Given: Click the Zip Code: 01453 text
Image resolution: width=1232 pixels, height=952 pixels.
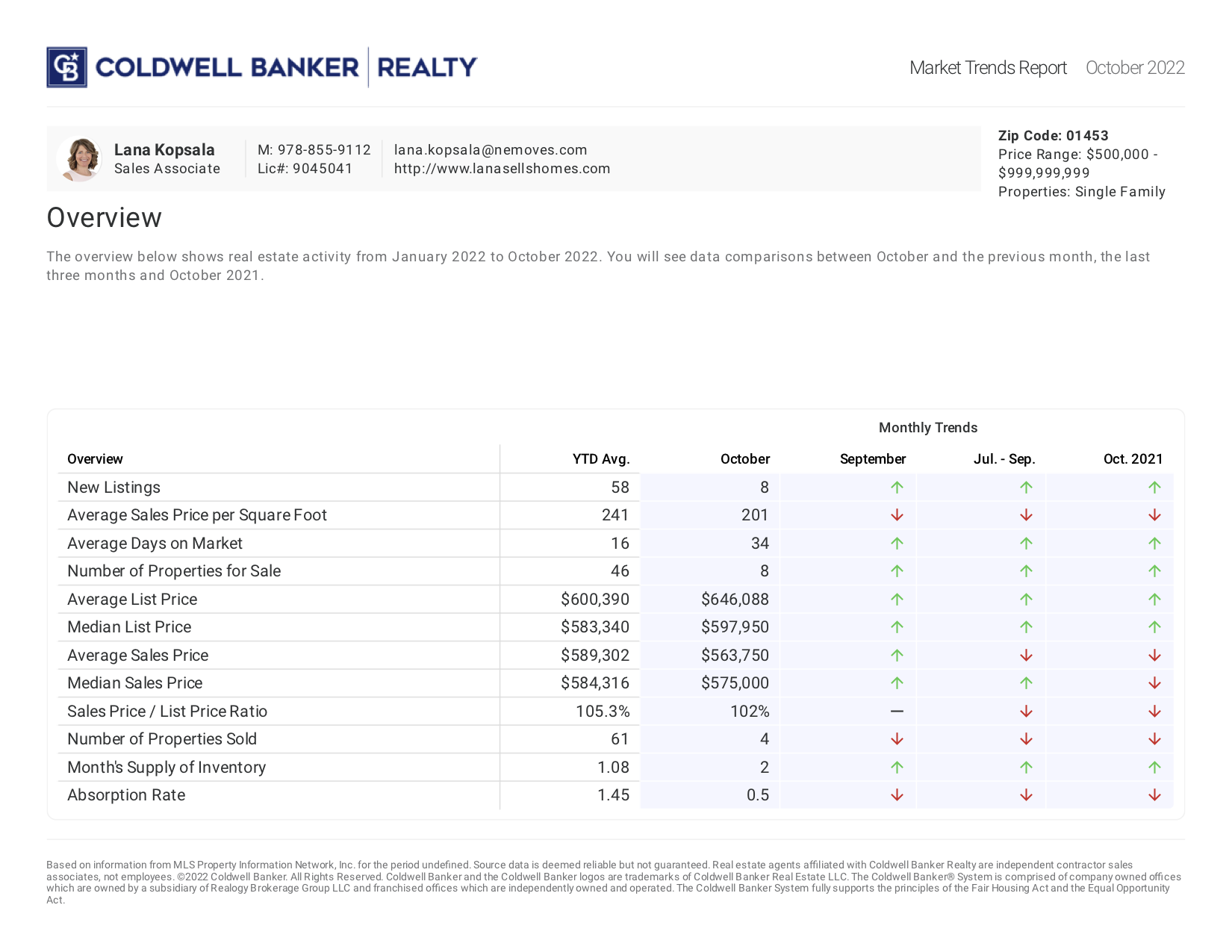Looking at the screenshot, I should [1054, 136].
